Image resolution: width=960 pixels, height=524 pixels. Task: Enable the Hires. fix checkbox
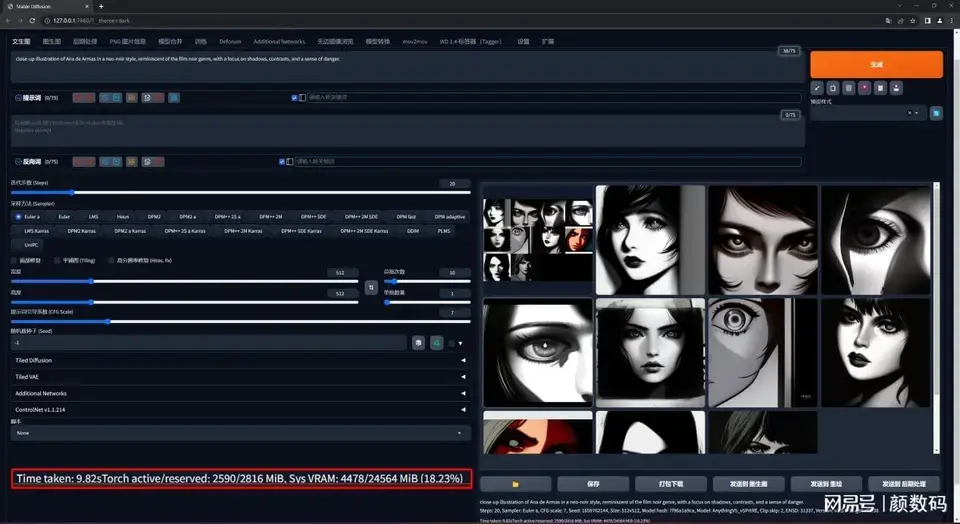[x=110, y=260]
